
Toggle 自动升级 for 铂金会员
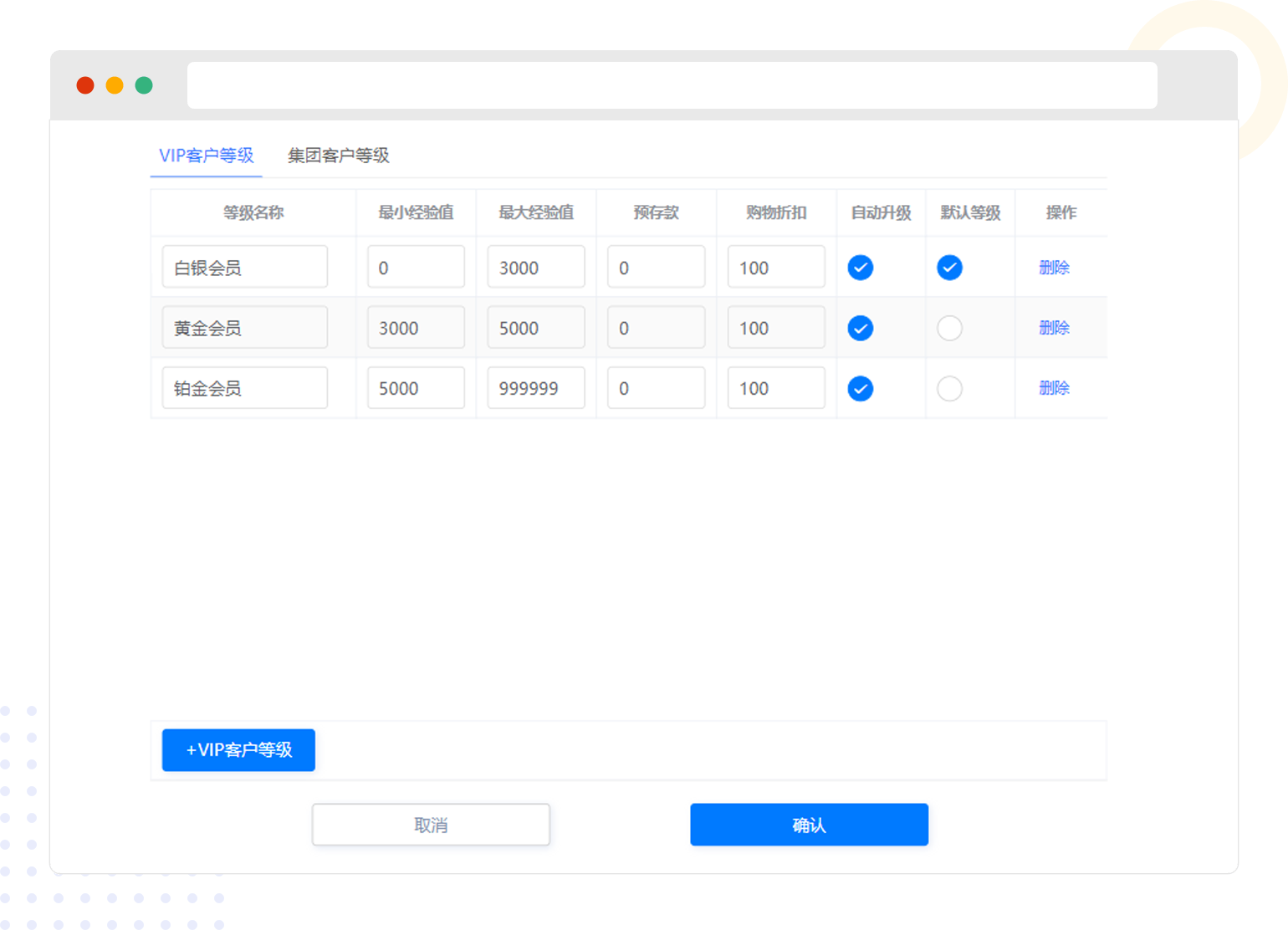pyautogui.click(x=861, y=388)
